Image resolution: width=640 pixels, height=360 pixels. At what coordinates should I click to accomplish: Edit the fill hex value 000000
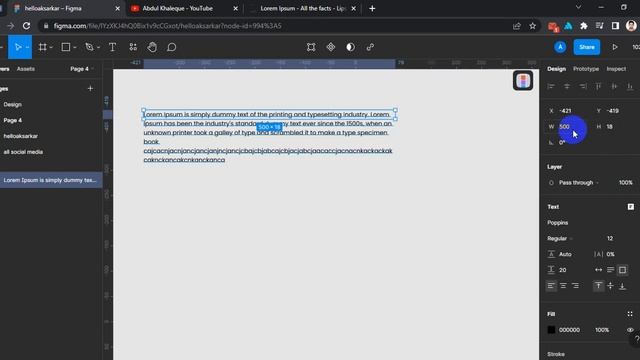point(569,330)
